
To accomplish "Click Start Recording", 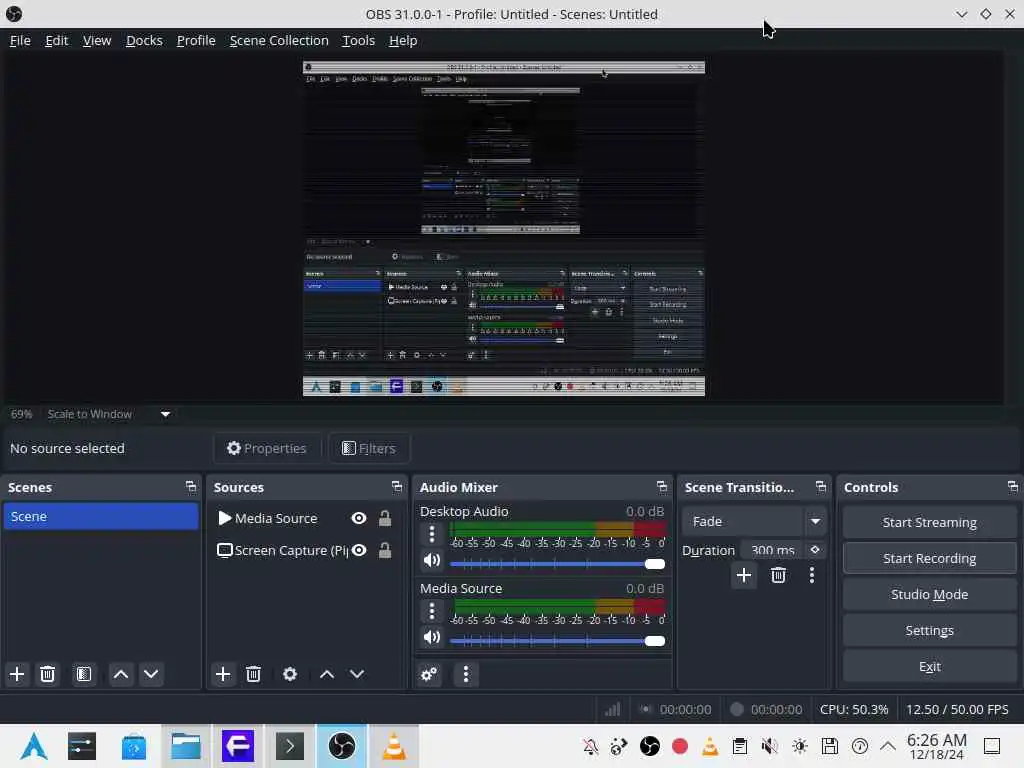I will click(929, 558).
